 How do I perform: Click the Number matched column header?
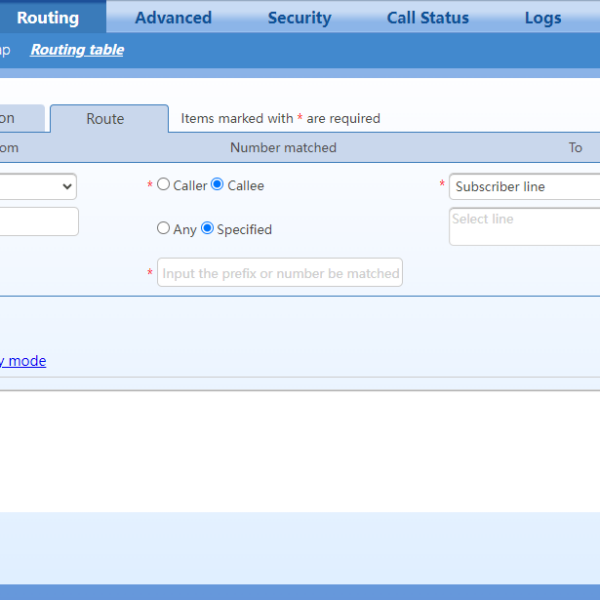(x=283, y=148)
